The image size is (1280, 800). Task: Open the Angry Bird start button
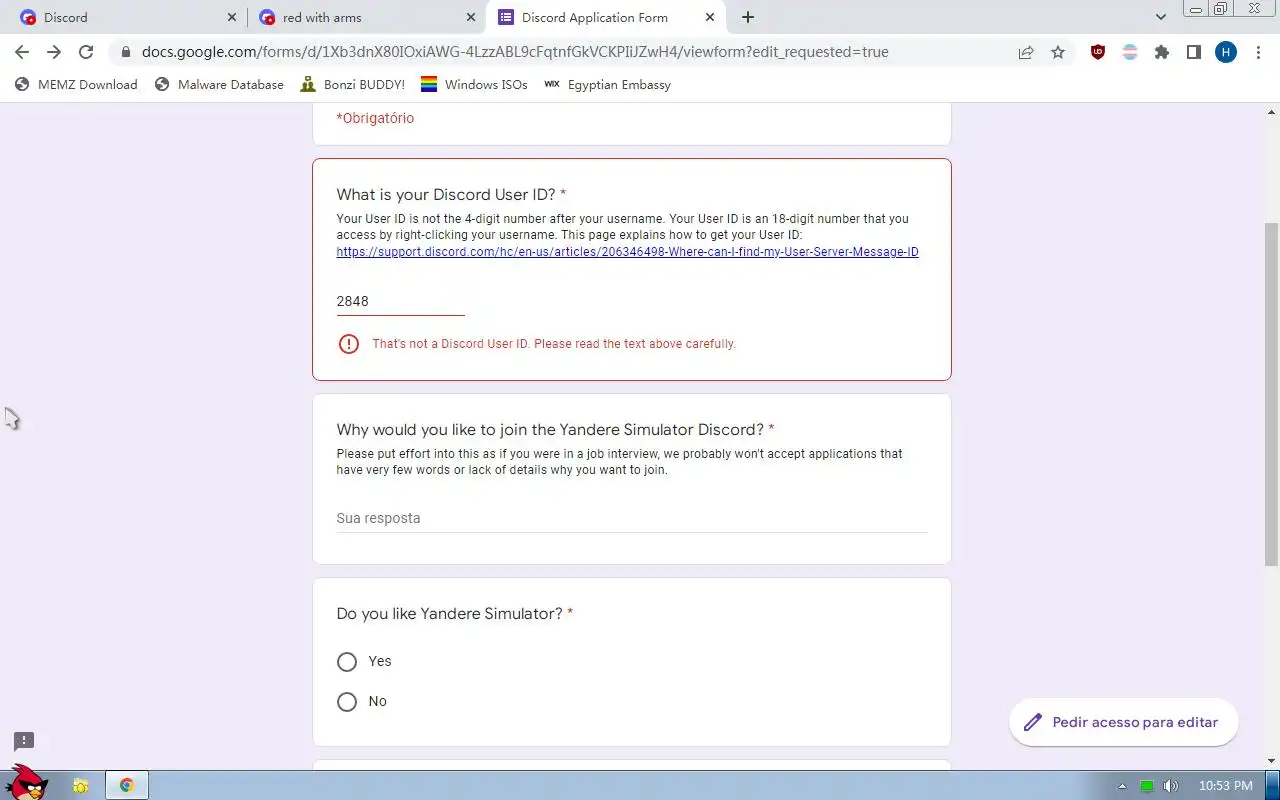(x=27, y=782)
